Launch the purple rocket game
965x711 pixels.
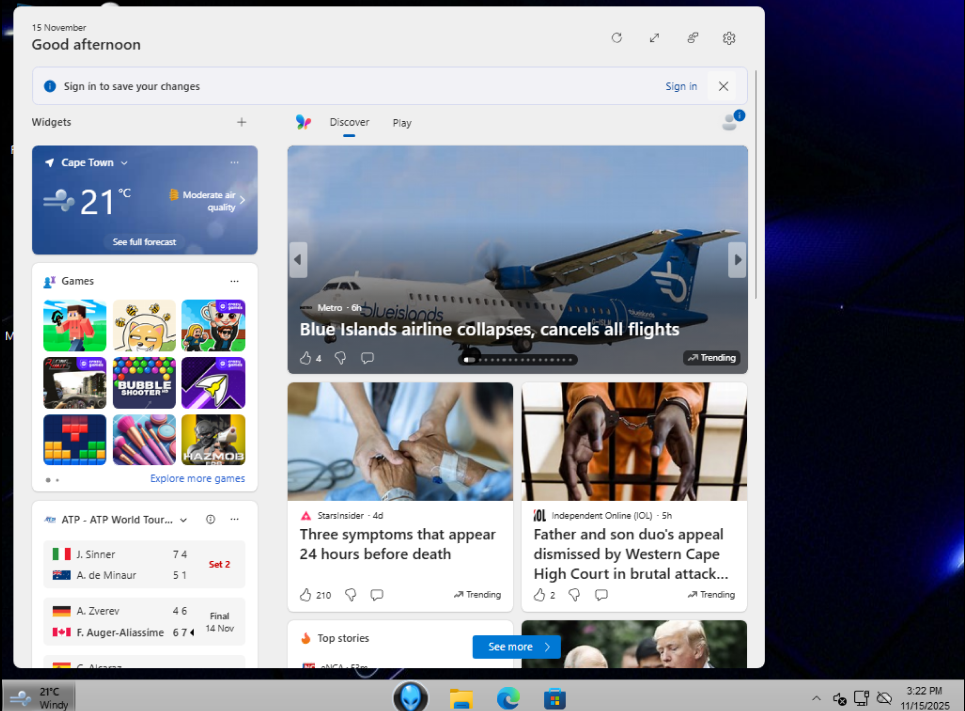(213, 382)
